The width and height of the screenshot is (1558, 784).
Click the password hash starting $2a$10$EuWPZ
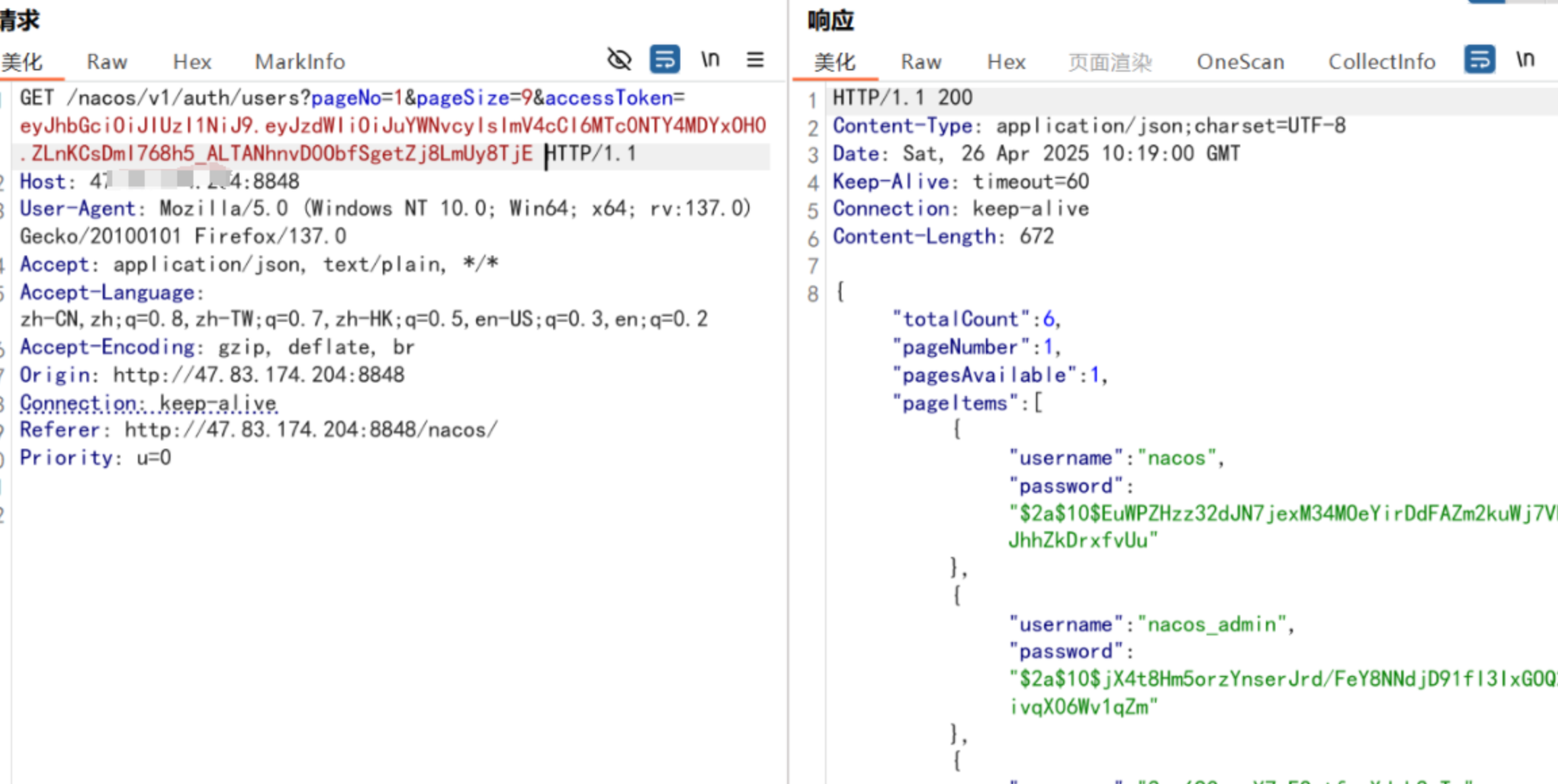tap(1283, 527)
